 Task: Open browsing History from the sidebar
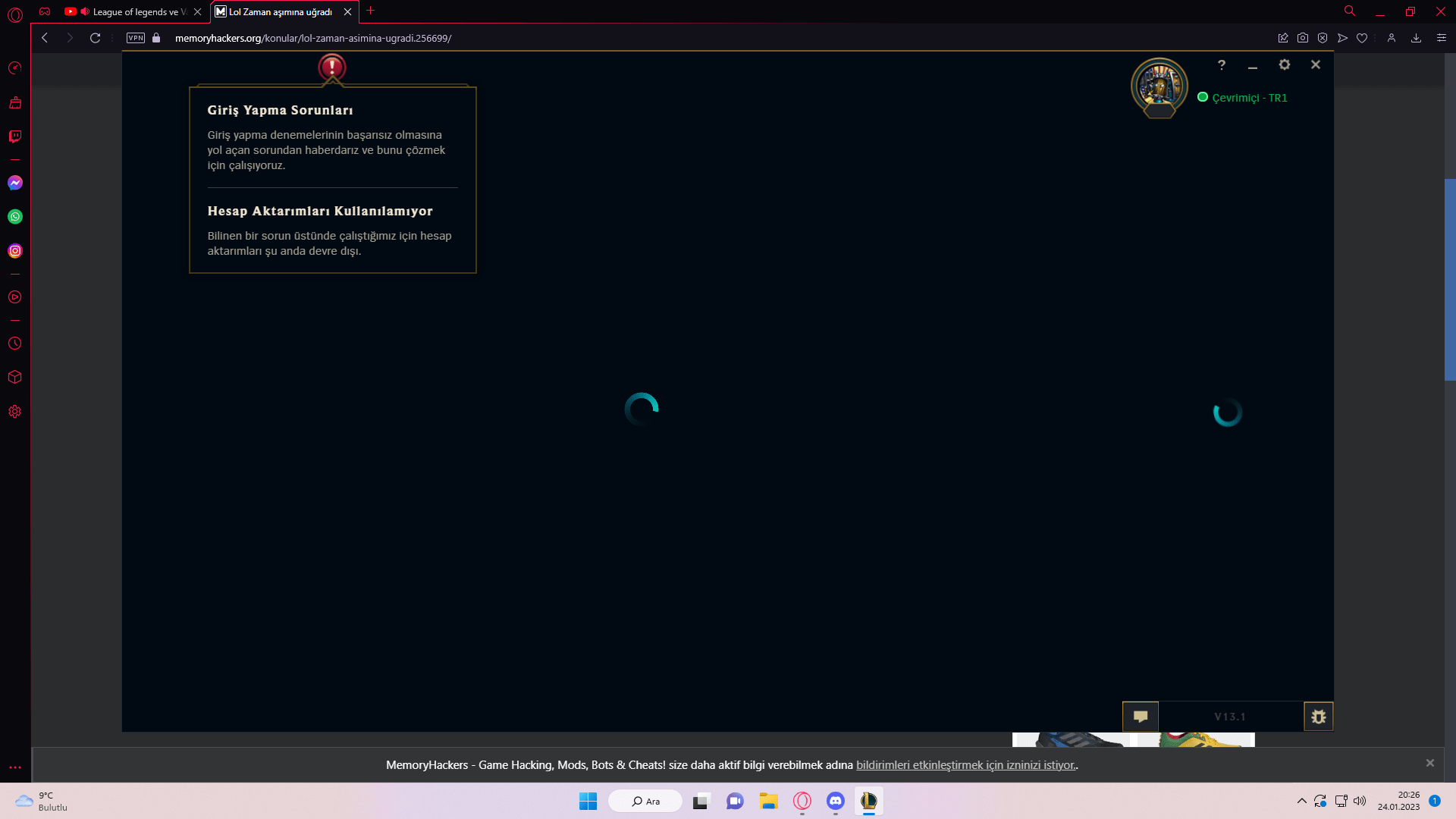point(15,344)
